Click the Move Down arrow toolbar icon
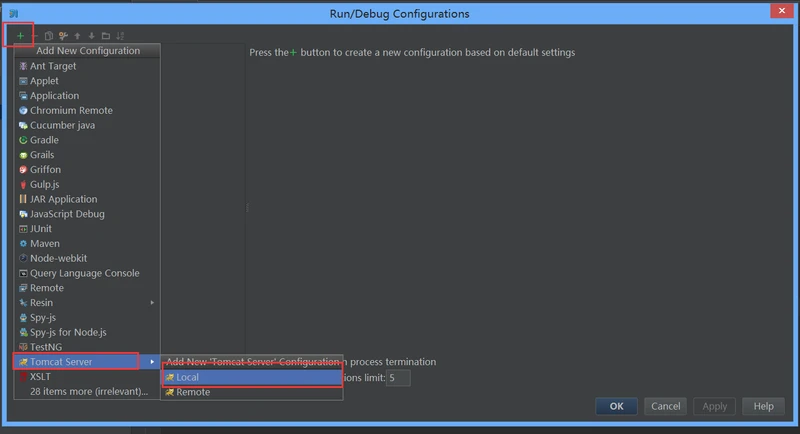This screenshot has height=434, width=800. click(92, 36)
